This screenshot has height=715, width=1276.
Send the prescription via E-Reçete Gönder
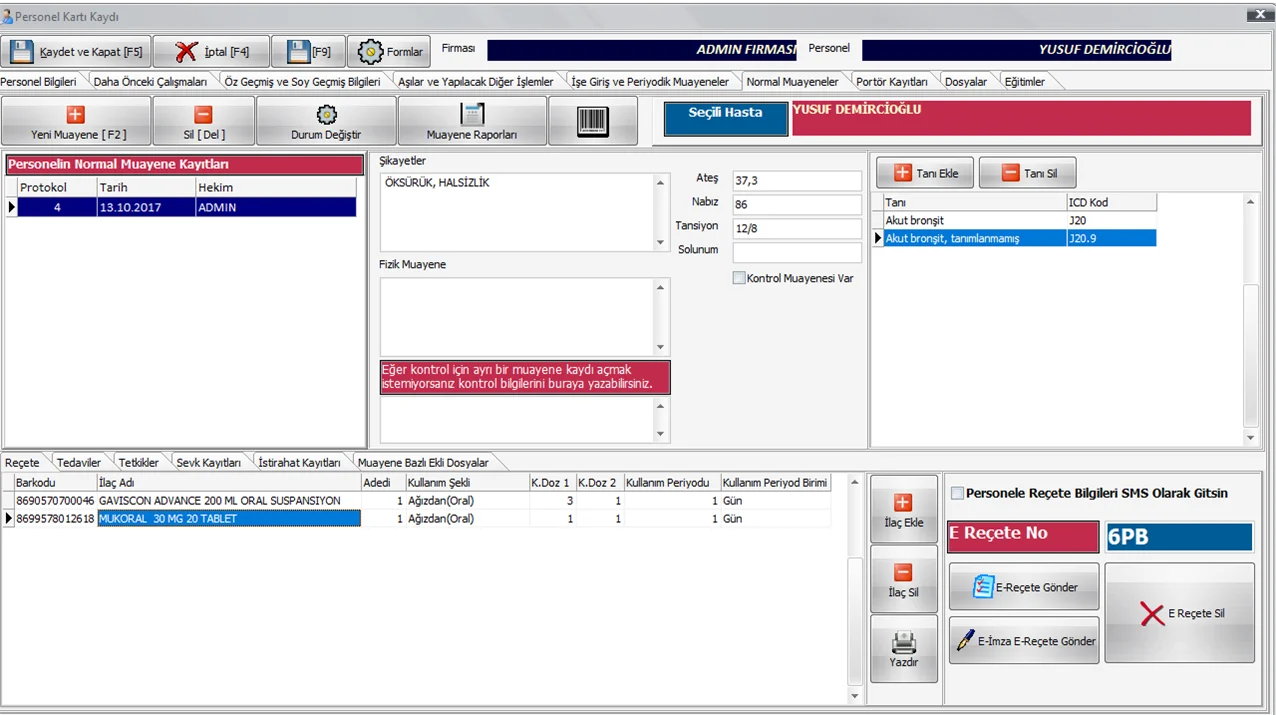(x=1024, y=587)
